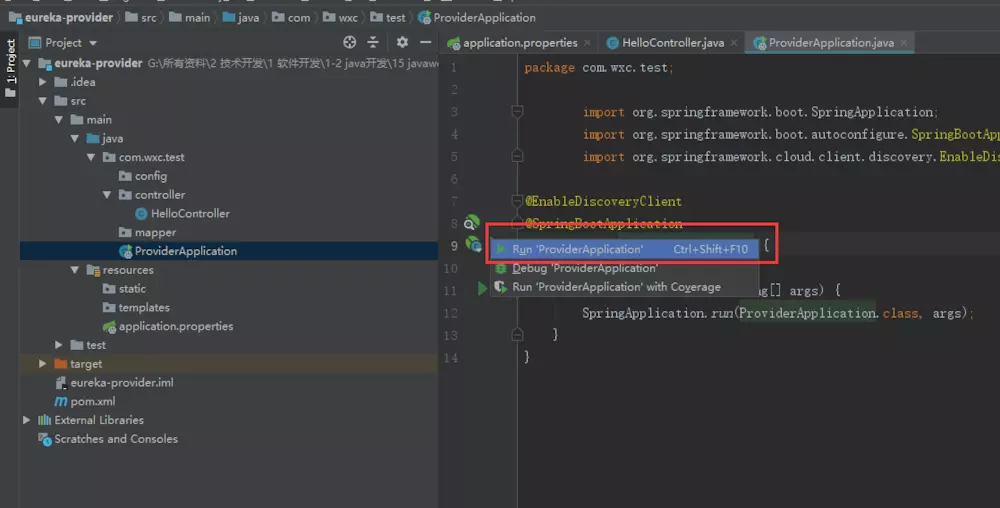The width and height of the screenshot is (1000, 508).
Task: Click eureka-provider in breadcrumb bar
Action: tap(61, 17)
